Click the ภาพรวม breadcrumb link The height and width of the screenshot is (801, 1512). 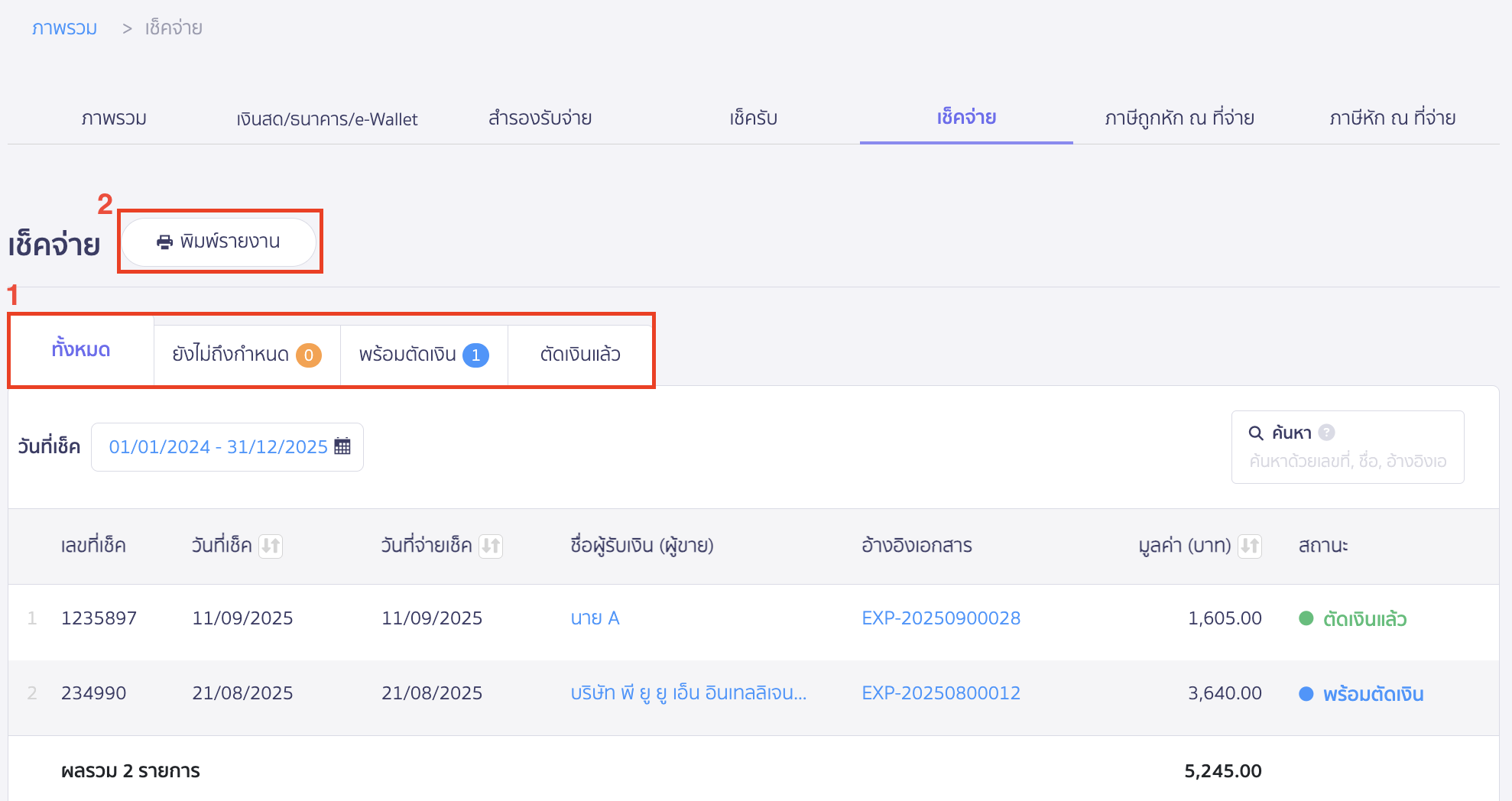(64, 28)
